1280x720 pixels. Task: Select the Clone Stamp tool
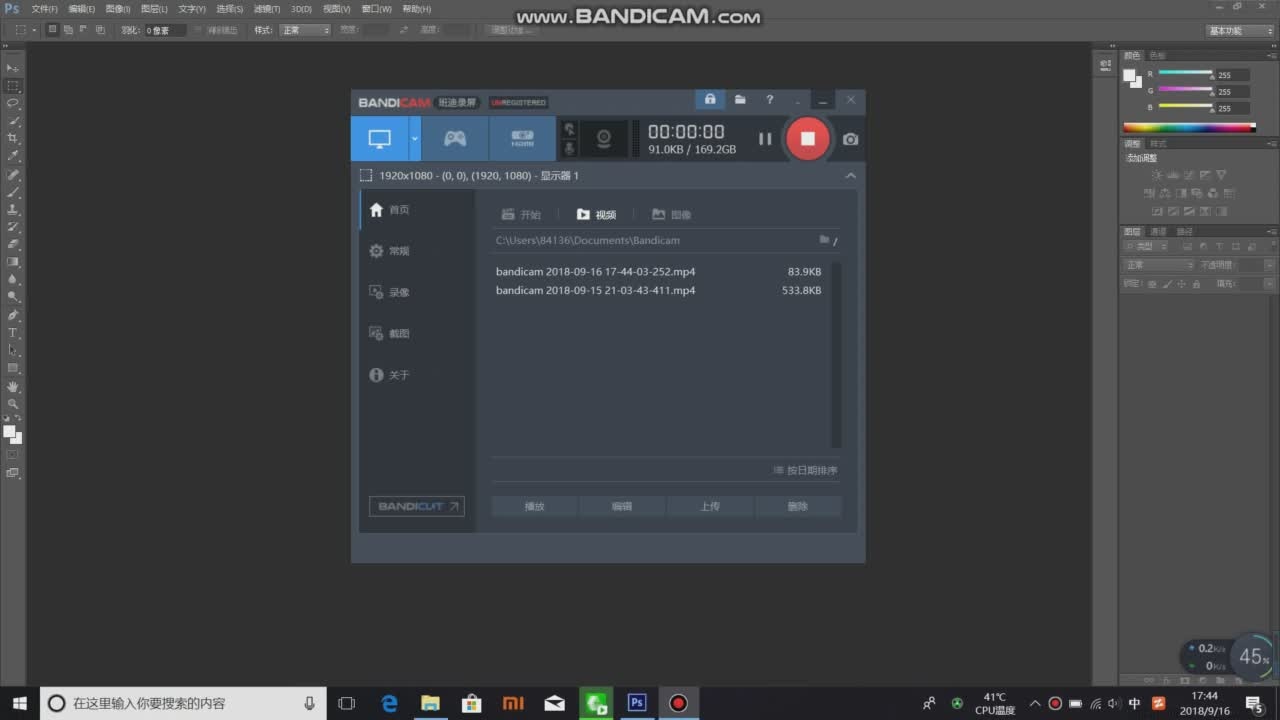coord(13,210)
